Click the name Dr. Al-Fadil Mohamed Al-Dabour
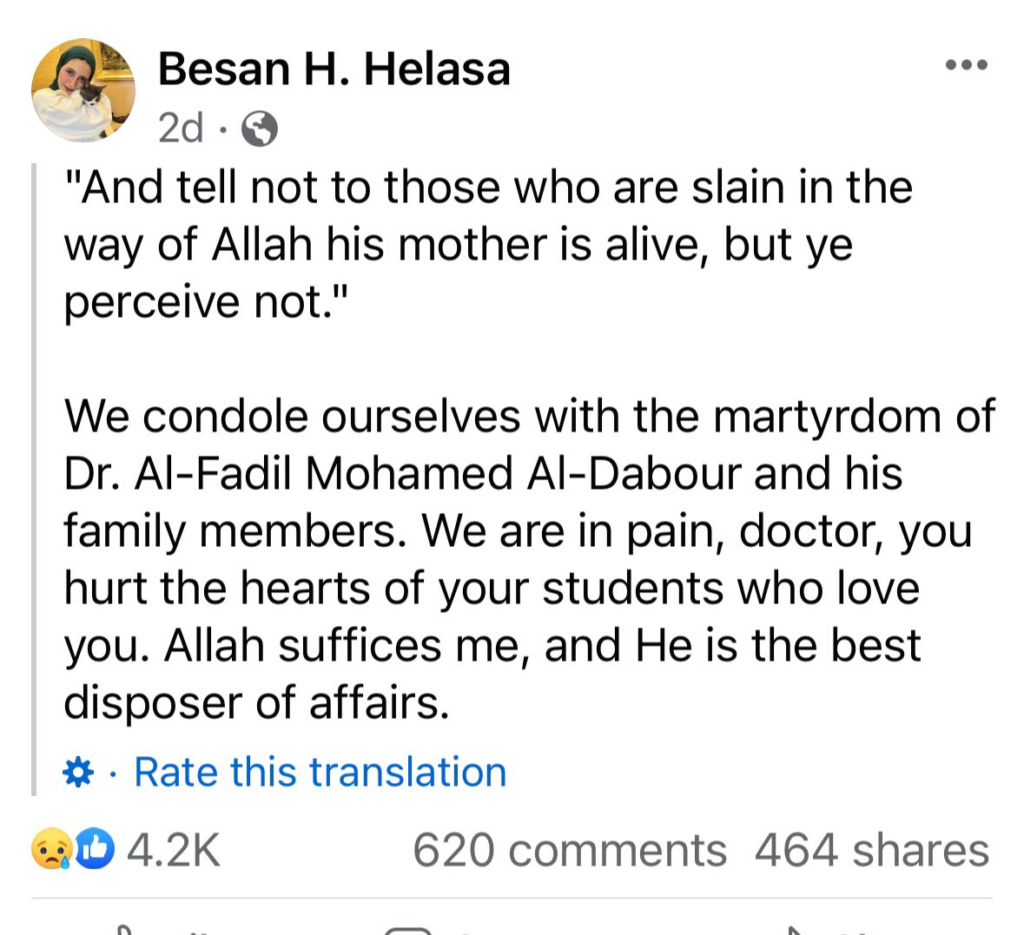Screen dimensions: 1024x935 [405, 474]
